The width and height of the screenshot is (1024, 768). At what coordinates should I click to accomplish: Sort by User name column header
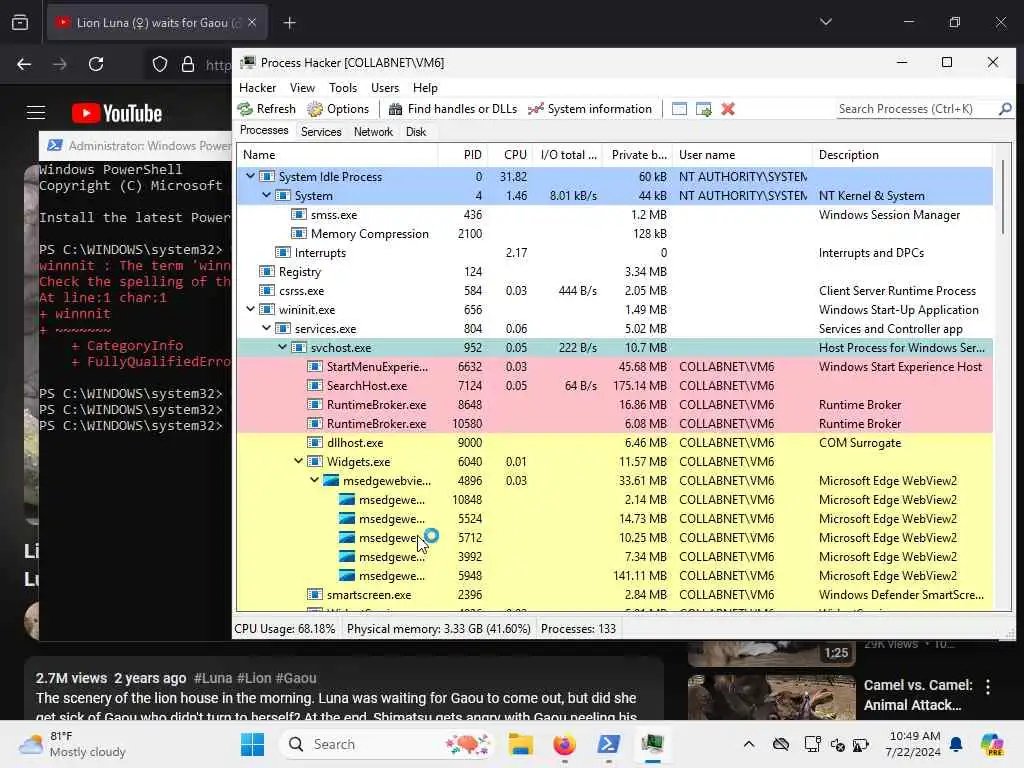(743, 155)
